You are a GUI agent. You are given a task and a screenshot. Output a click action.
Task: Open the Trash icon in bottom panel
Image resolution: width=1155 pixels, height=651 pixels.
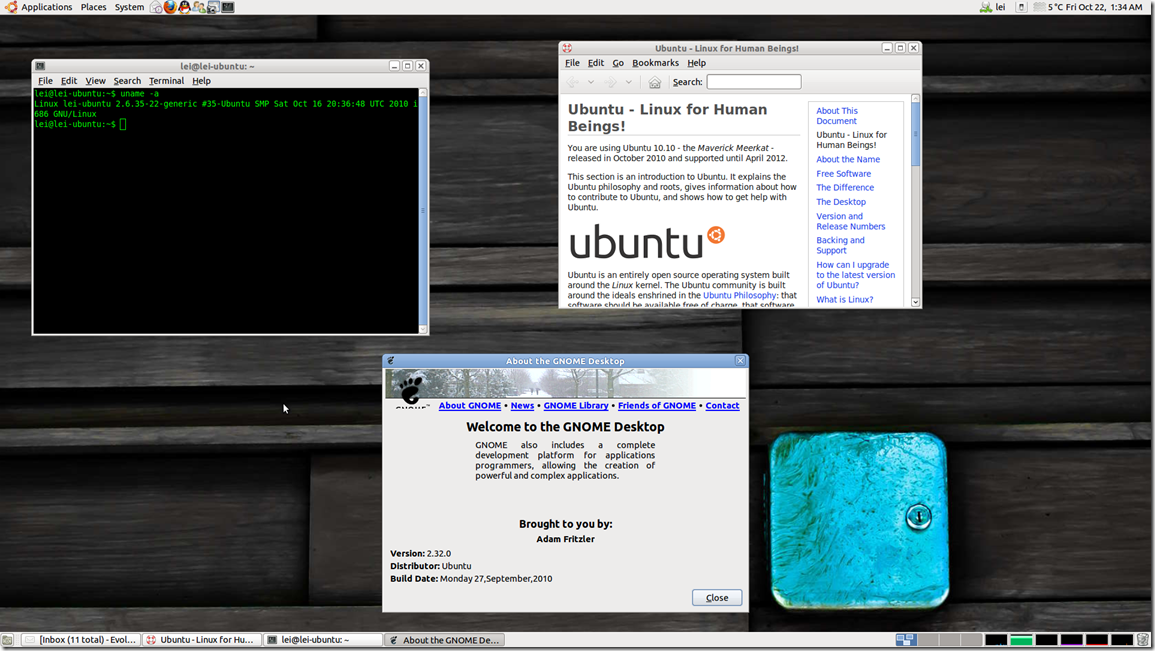click(x=1143, y=640)
